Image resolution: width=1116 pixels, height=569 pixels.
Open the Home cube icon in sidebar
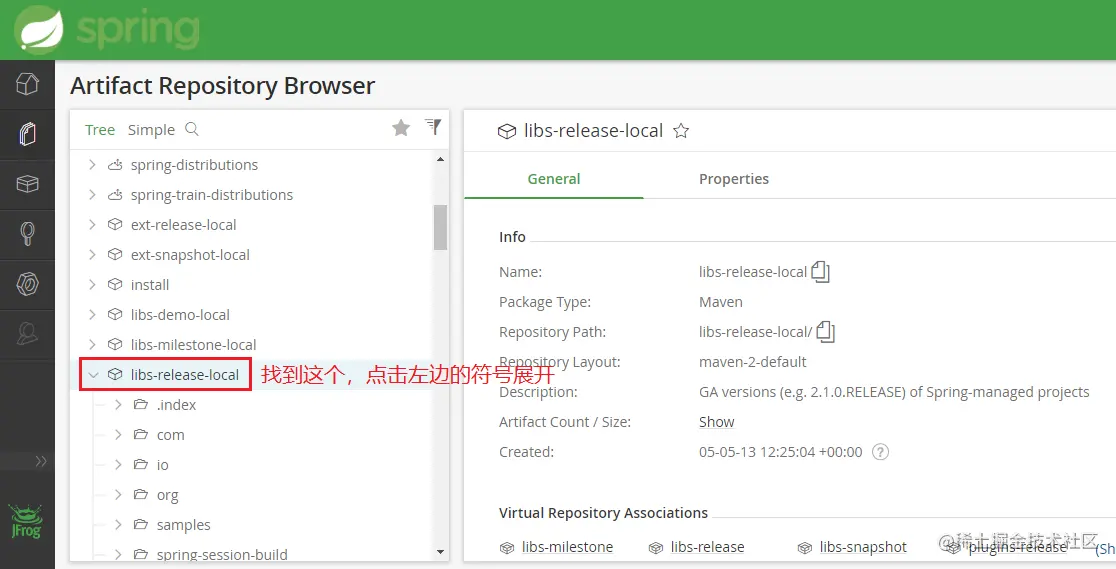[27, 84]
